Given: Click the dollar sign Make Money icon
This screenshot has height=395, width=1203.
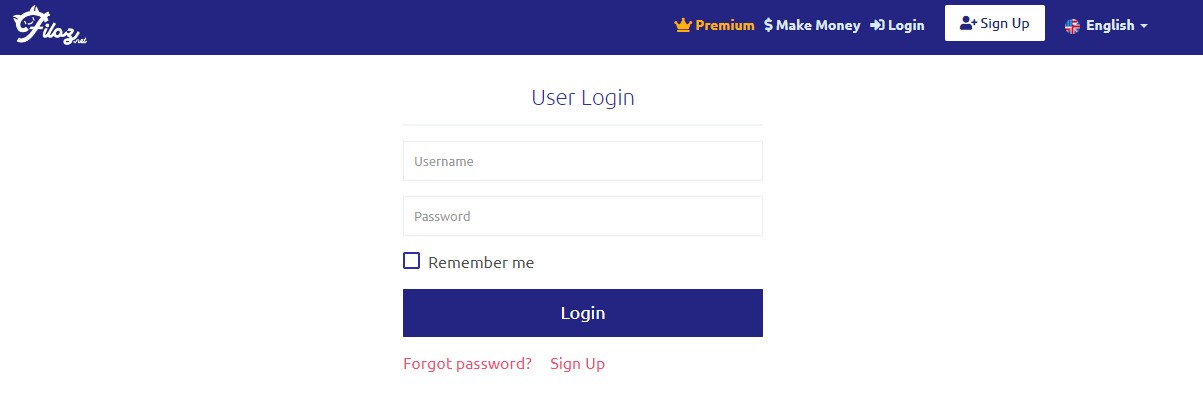Looking at the screenshot, I should pos(768,25).
